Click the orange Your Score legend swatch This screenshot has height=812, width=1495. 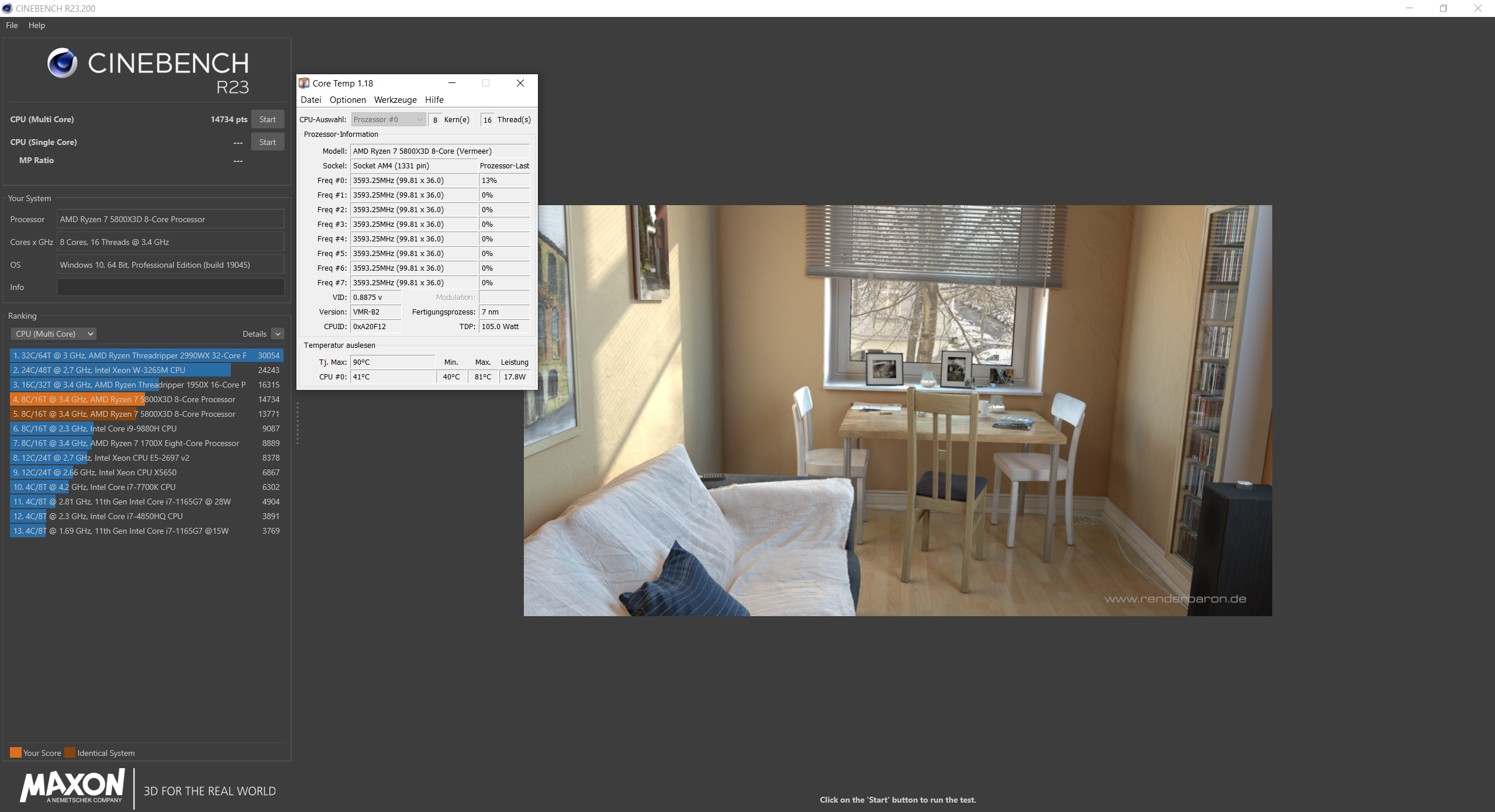[16, 752]
